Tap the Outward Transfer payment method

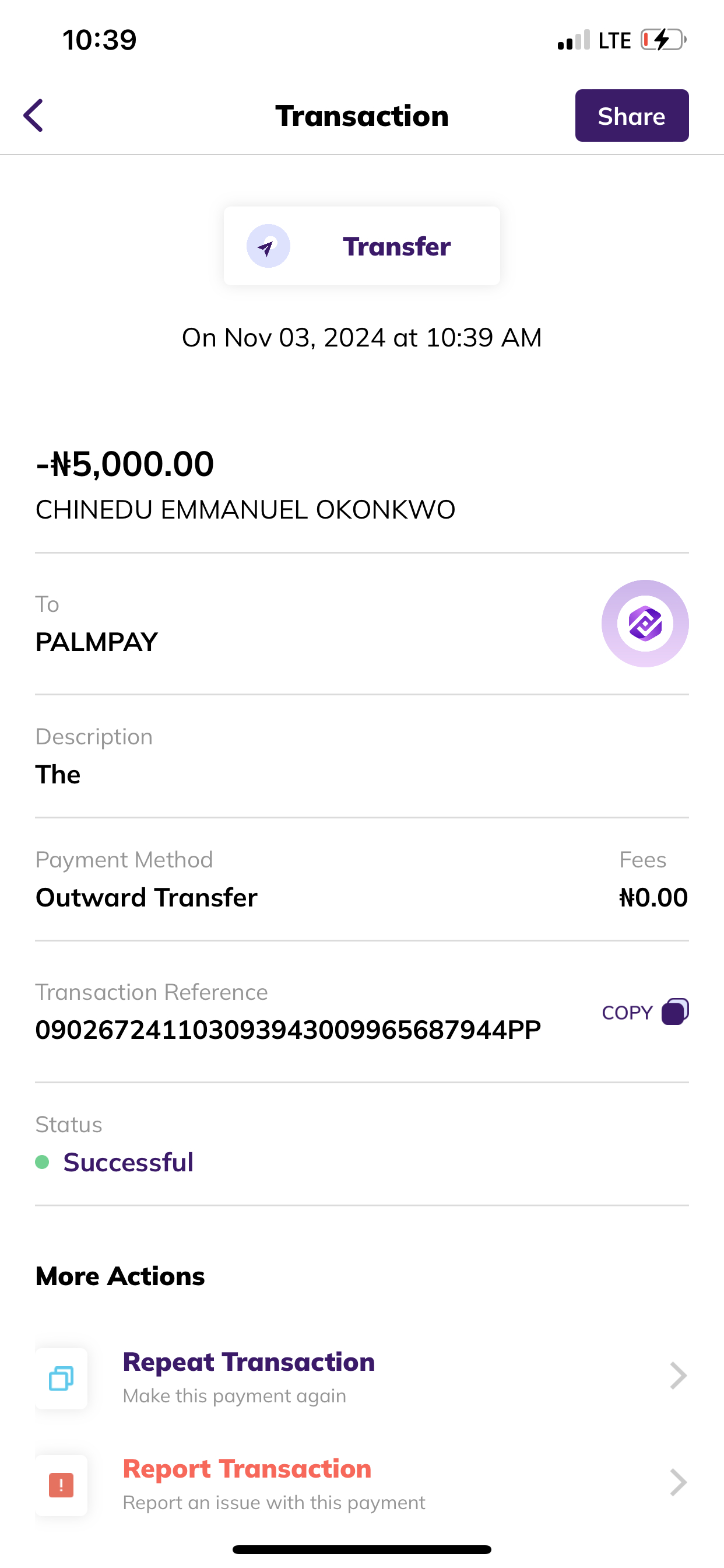tap(146, 898)
